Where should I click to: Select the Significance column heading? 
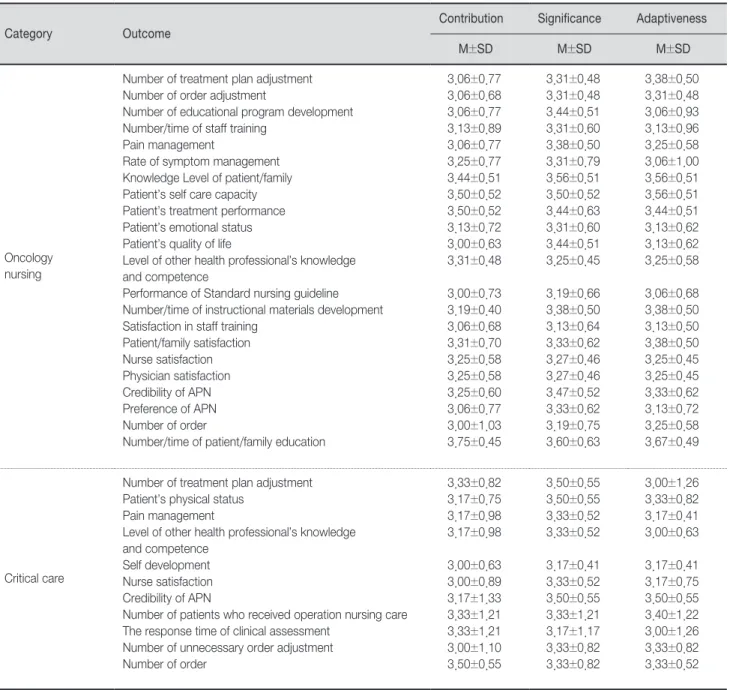569,19
